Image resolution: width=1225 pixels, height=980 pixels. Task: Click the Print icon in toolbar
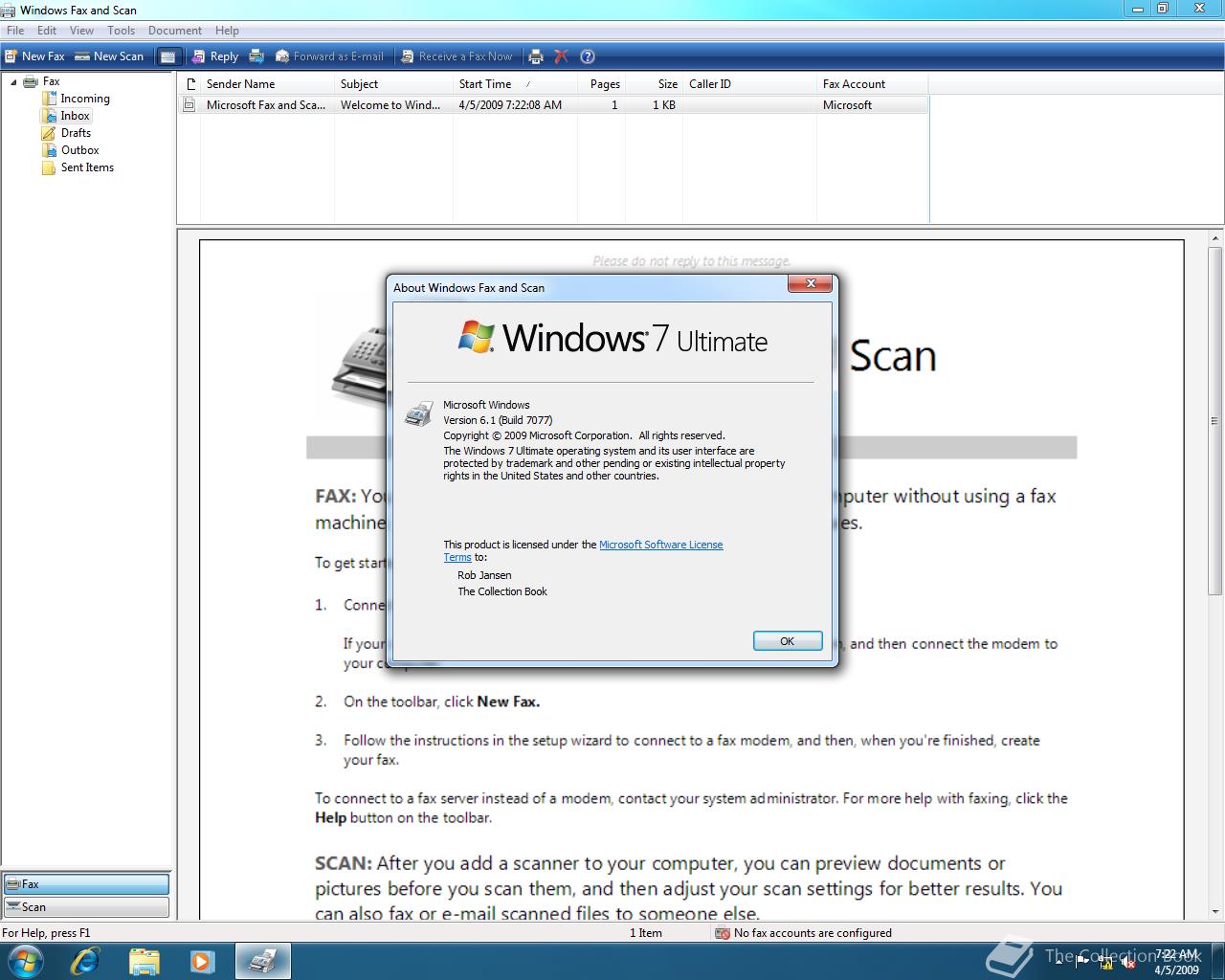tap(536, 56)
